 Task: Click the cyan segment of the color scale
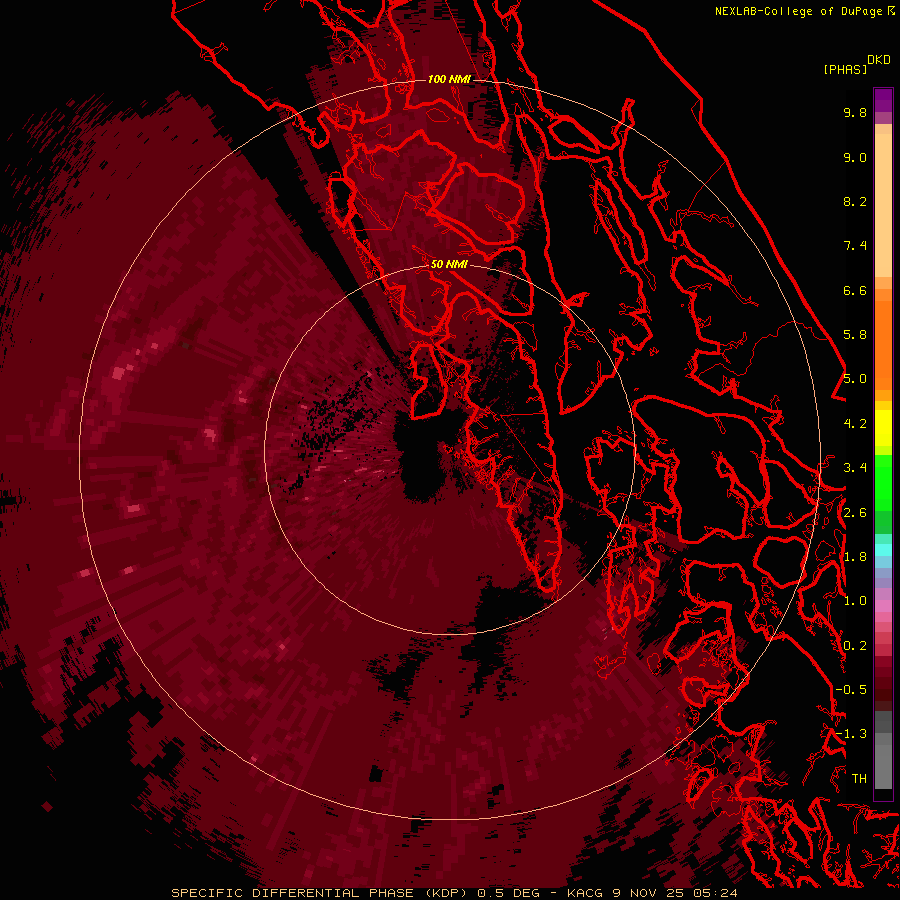[883, 550]
